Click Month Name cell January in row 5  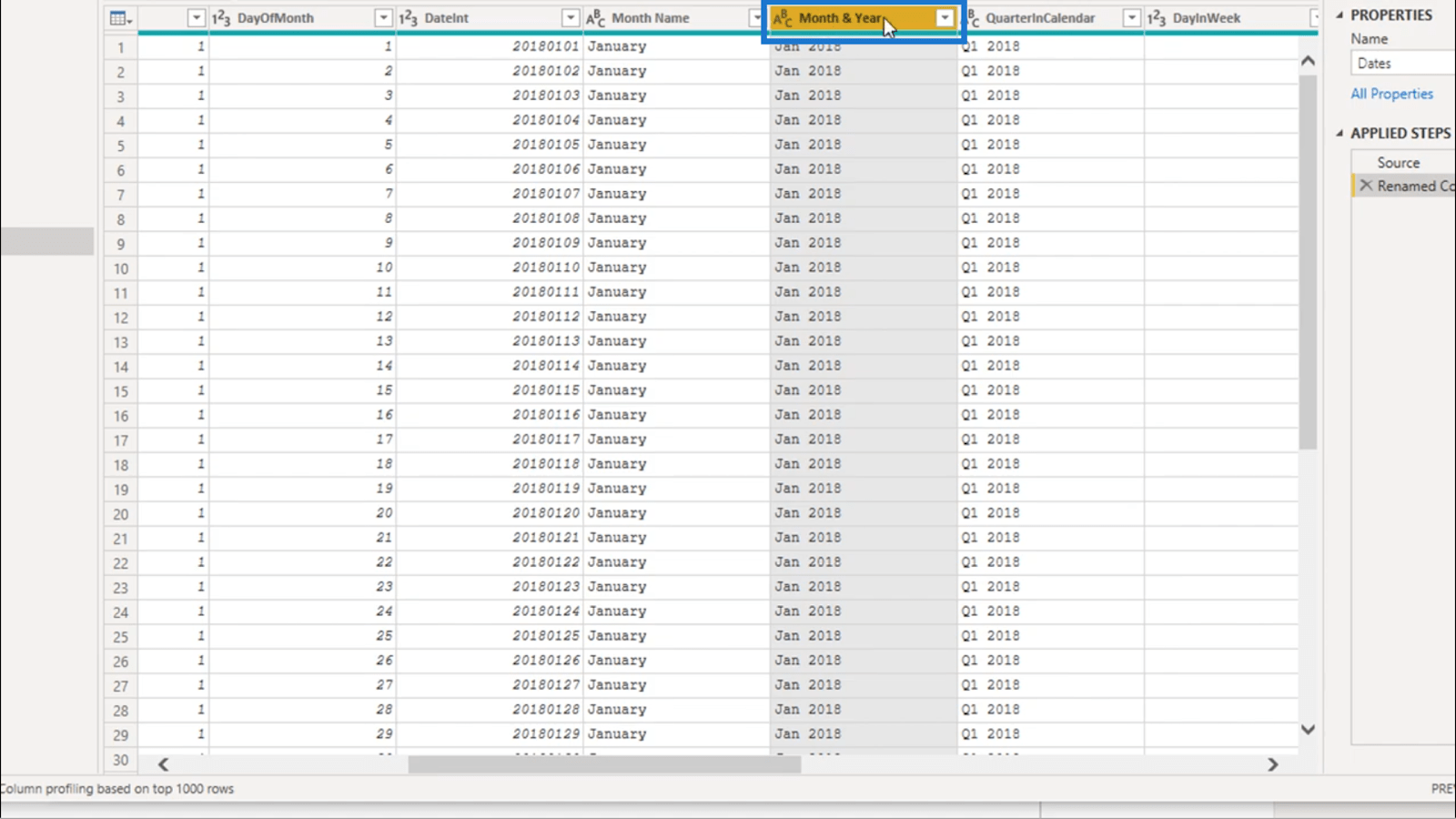676,144
